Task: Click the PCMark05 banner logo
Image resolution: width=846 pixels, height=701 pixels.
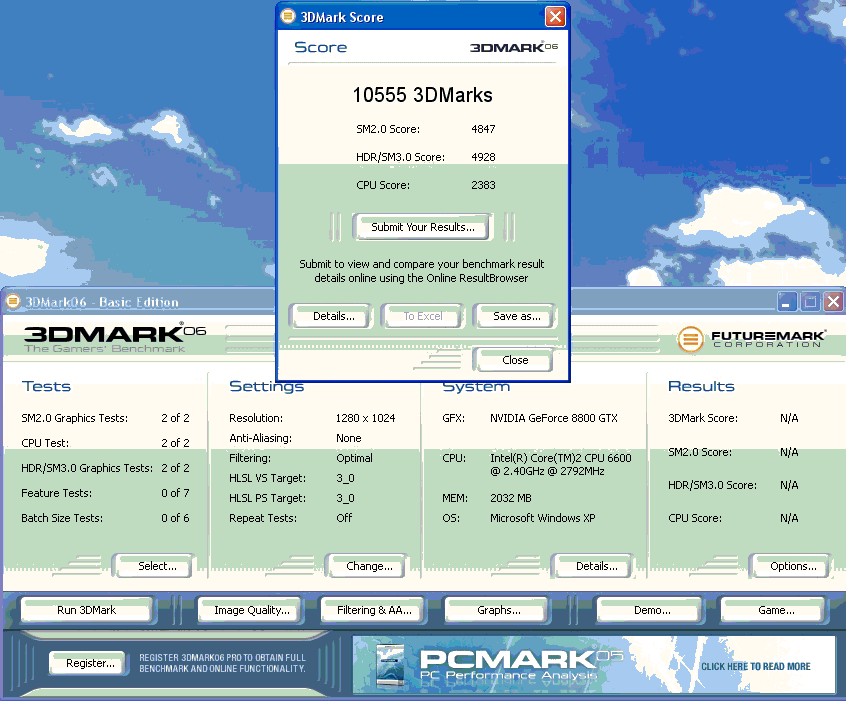Action: pos(521,663)
